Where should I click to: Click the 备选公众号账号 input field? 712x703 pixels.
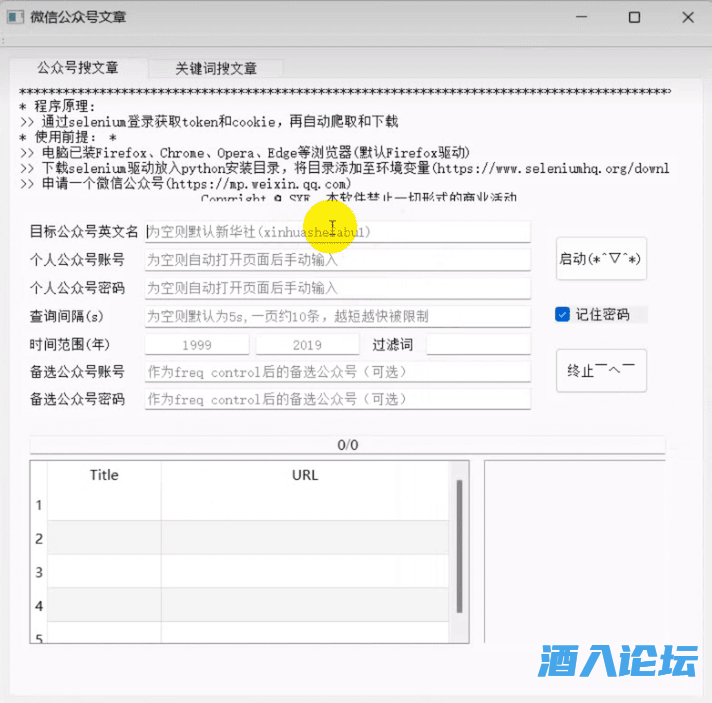[338, 372]
